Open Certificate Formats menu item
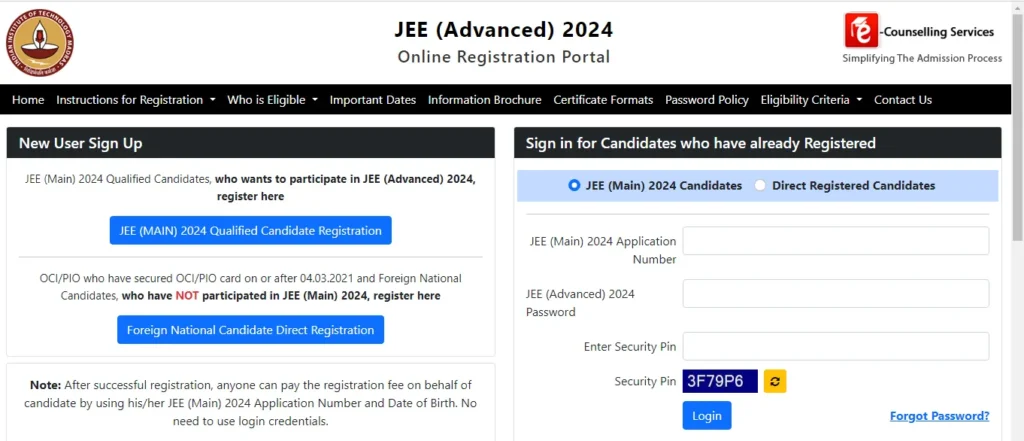Screen dimensions: 1024x441 [x=603, y=100]
